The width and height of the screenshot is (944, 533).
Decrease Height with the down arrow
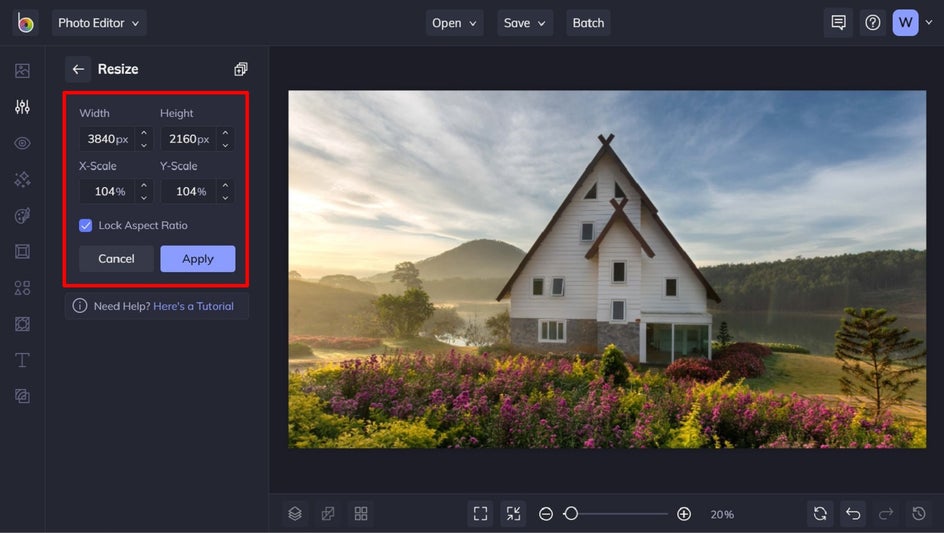[x=225, y=145]
